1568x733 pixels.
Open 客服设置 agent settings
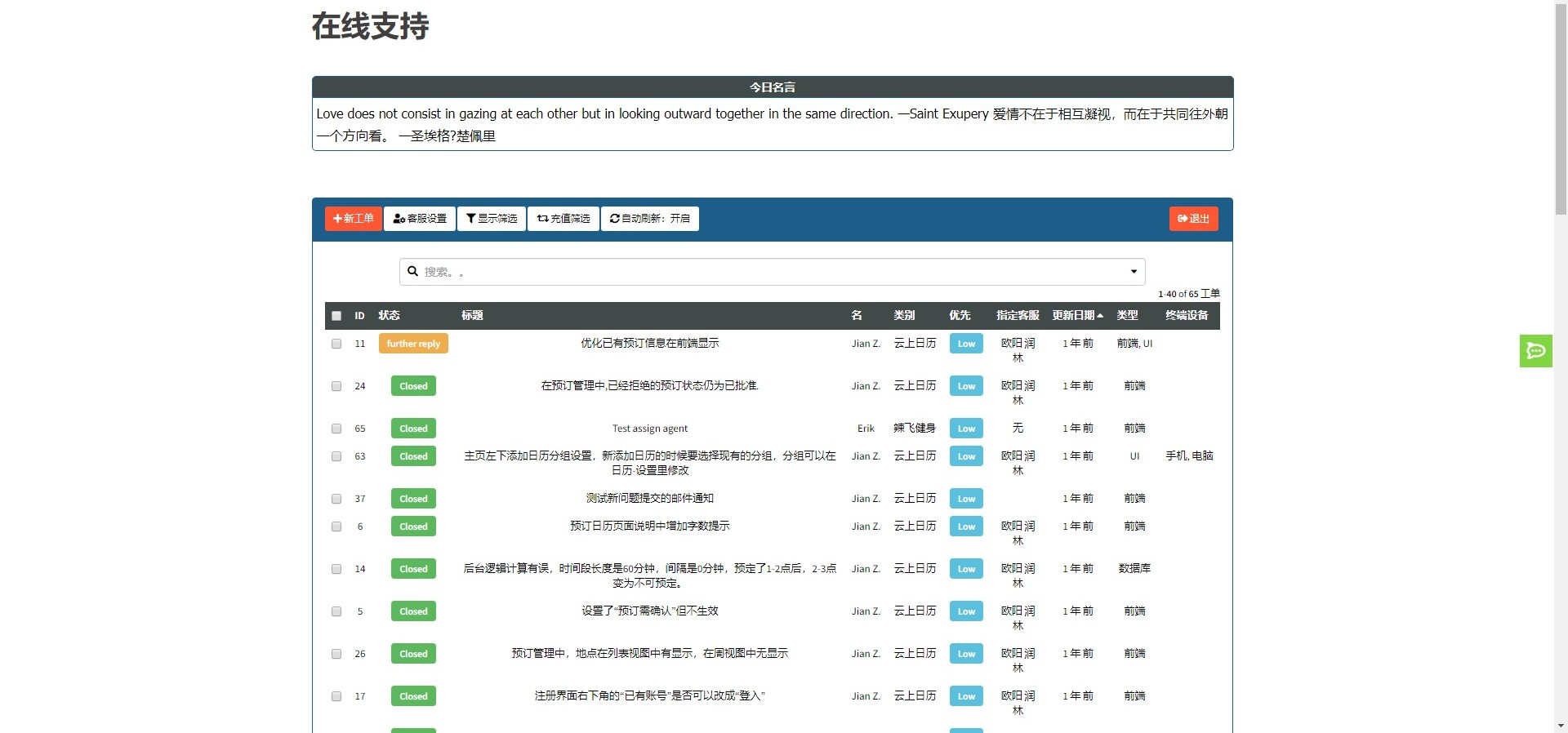coord(420,219)
